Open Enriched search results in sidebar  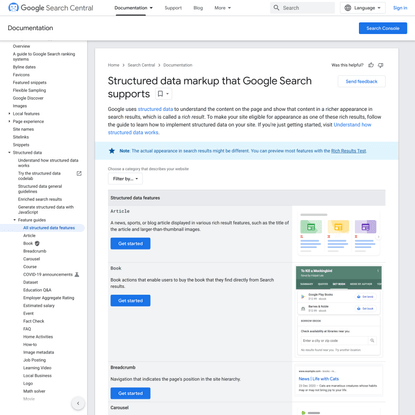pos(40,199)
